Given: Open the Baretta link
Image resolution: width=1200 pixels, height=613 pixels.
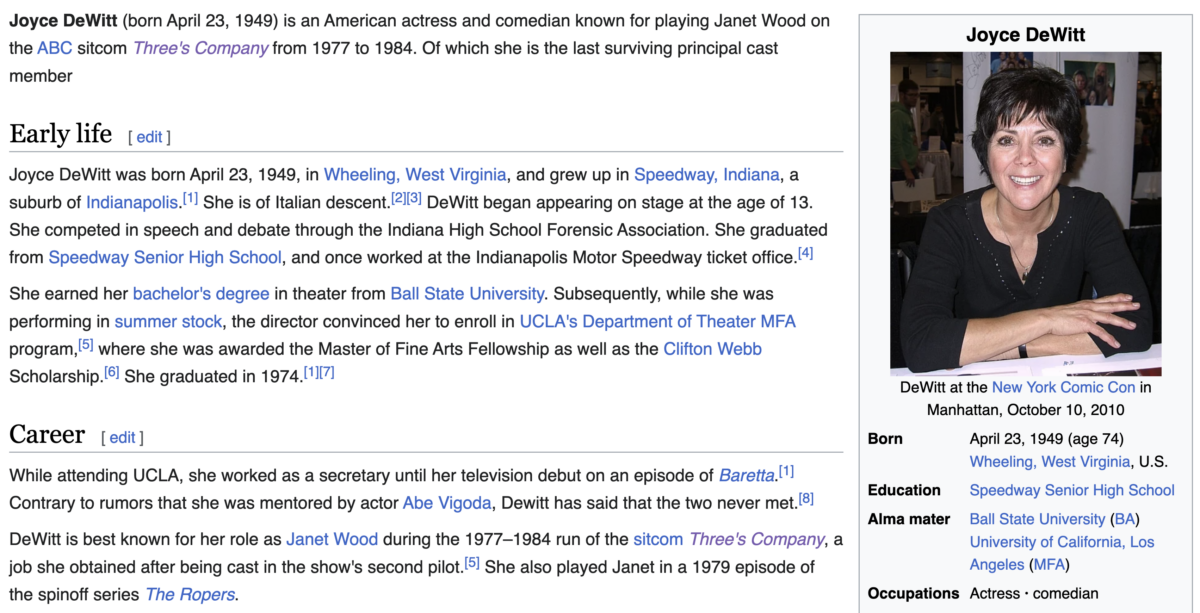Looking at the screenshot, I should [746, 475].
